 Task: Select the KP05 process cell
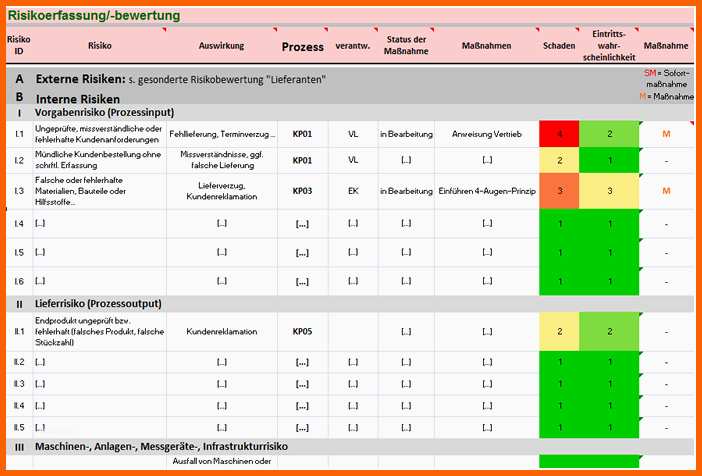pos(302,331)
